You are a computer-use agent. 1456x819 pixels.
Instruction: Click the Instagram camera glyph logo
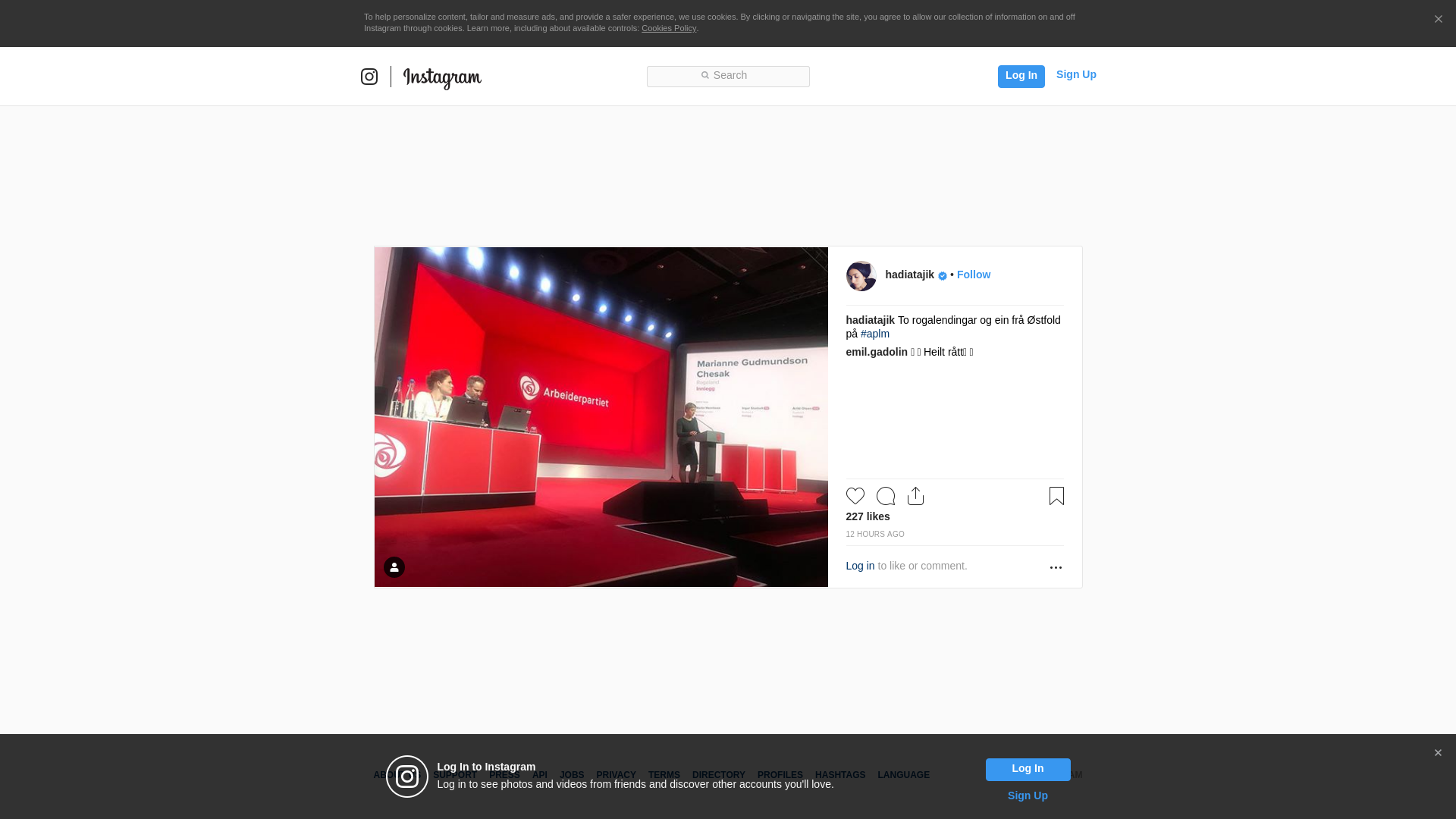pos(369,77)
